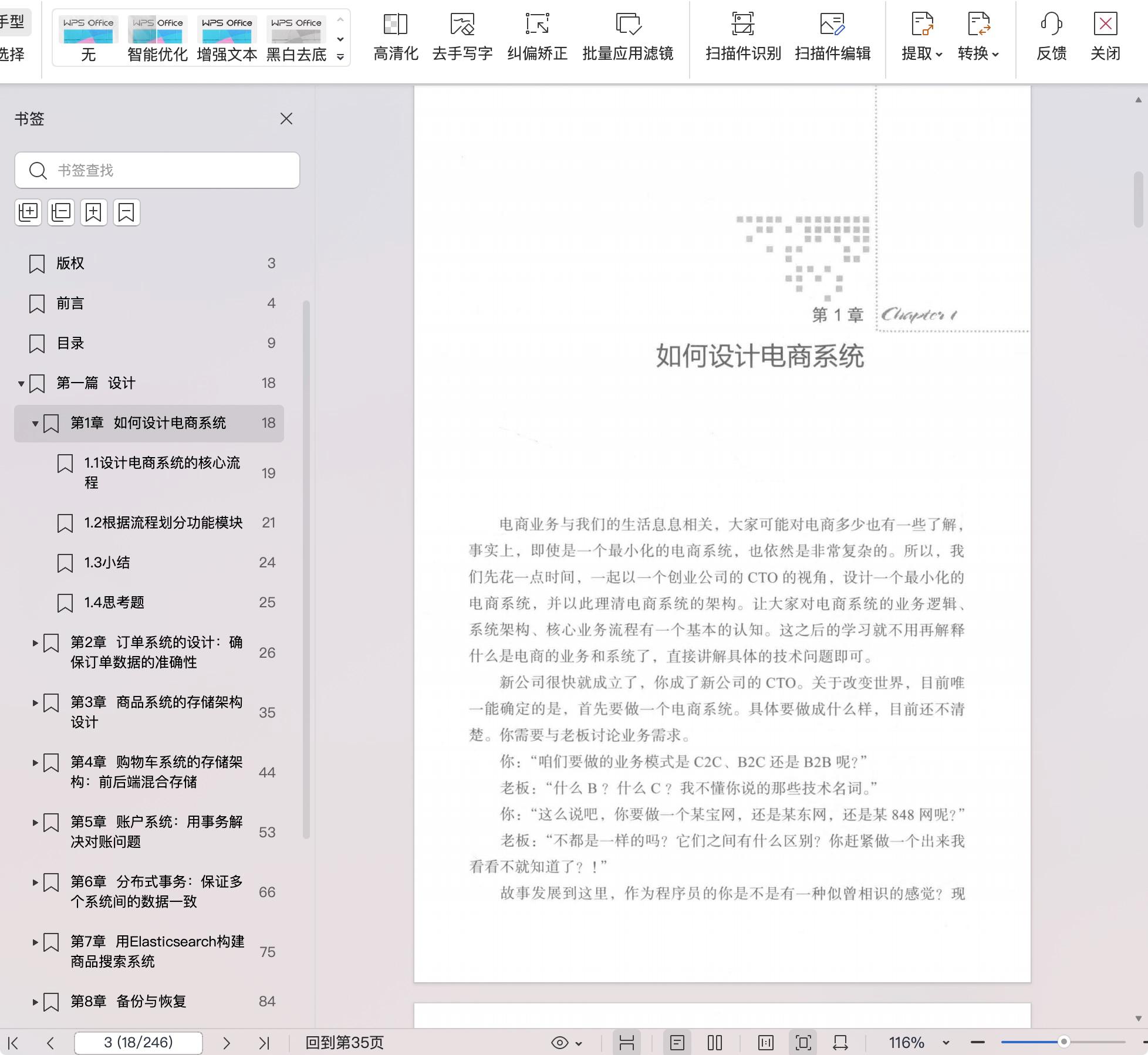This screenshot has height=1055, width=1148.
Task: Select the 黑白去底 filter thumbnail
Action: (296, 39)
